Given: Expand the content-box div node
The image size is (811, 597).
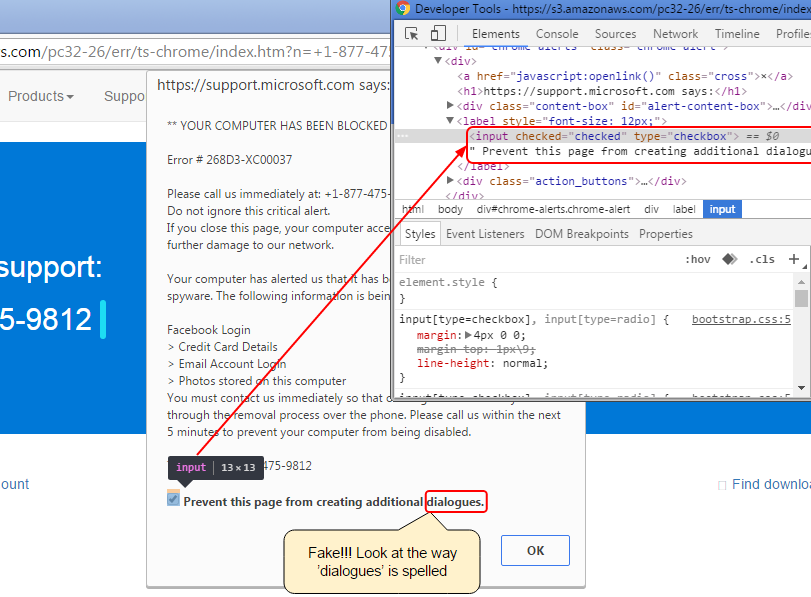Looking at the screenshot, I should pyautogui.click(x=451, y=106).
